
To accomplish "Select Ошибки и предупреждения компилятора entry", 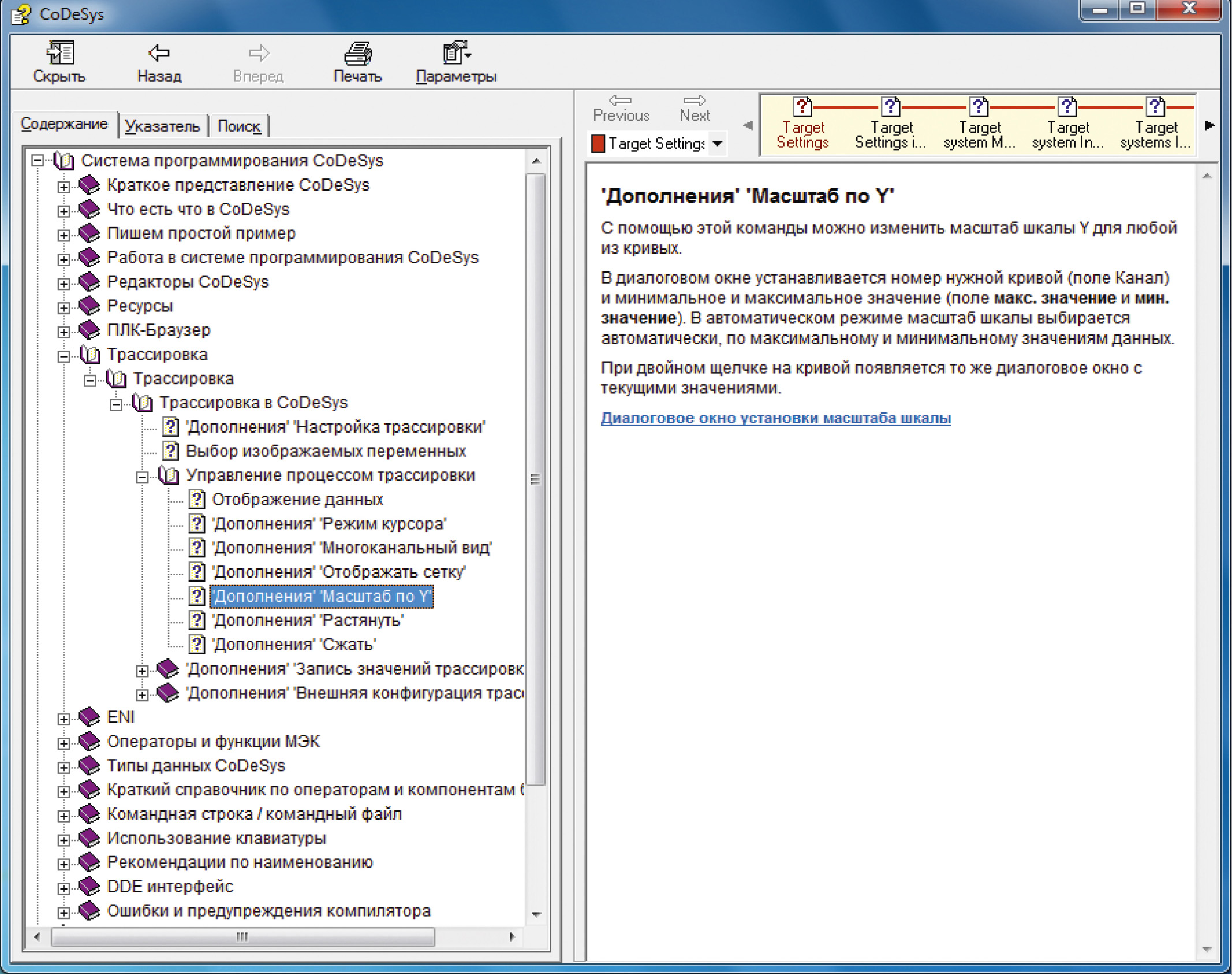I will (x=269, y=911).
